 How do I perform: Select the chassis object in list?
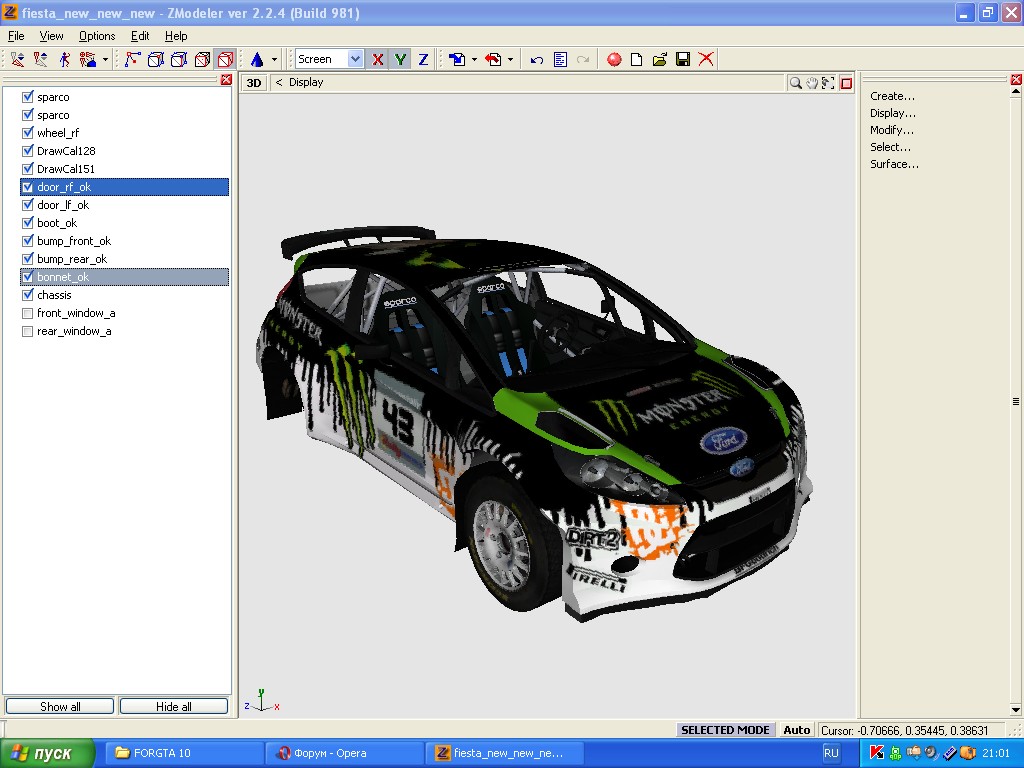tap(54, 295)
